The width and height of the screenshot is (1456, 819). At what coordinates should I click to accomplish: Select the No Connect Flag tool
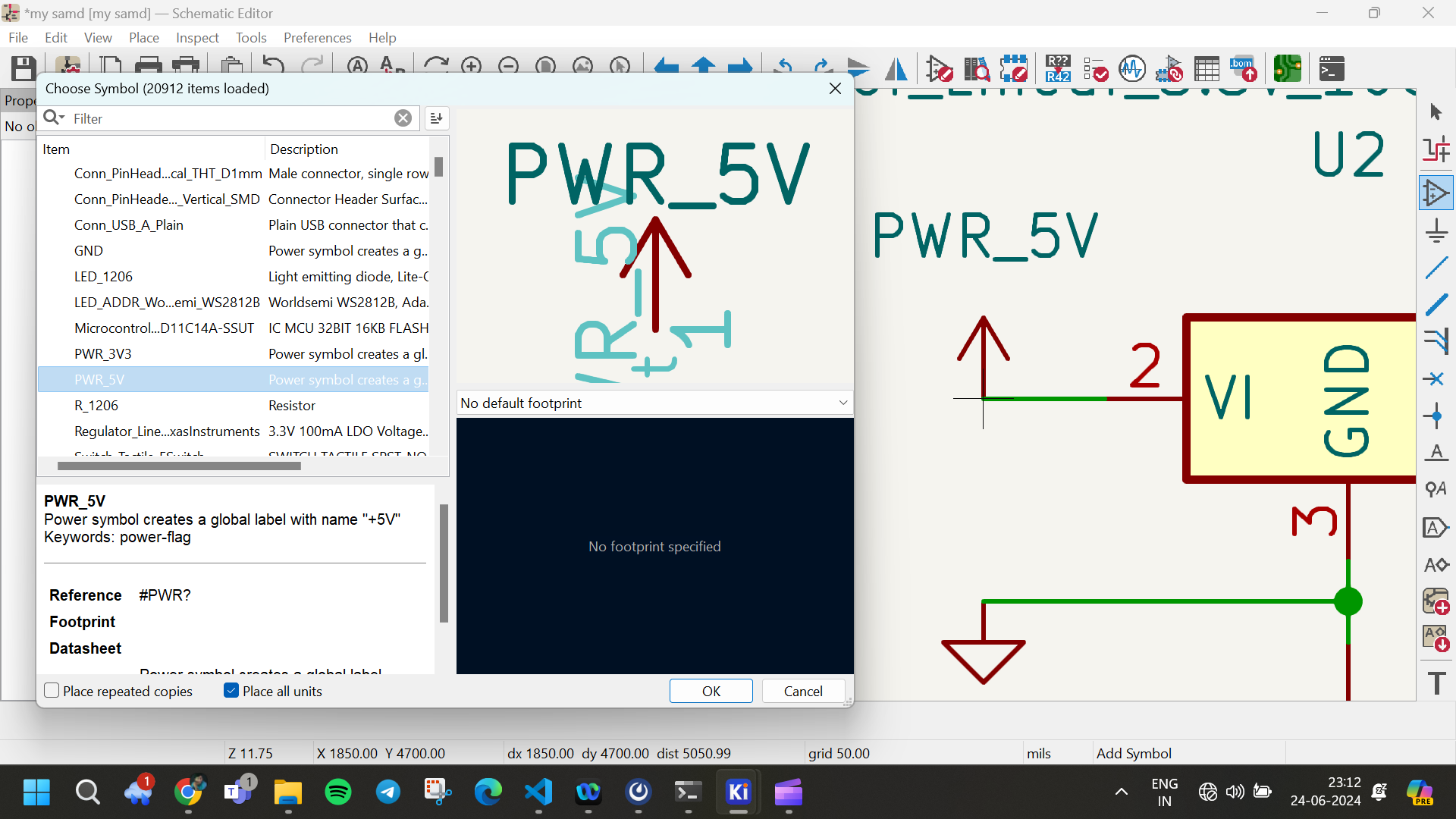click(x=1436, y=378)
